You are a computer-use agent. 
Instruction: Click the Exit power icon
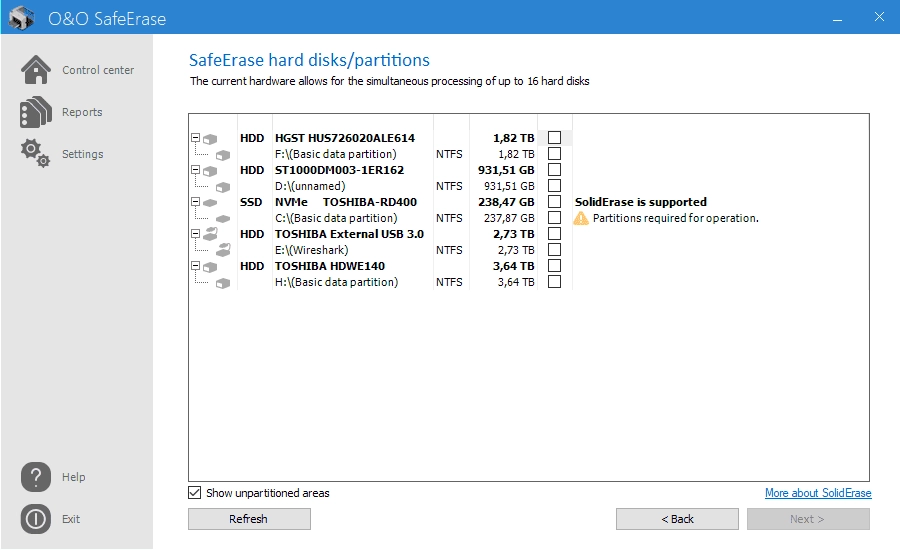36,519
